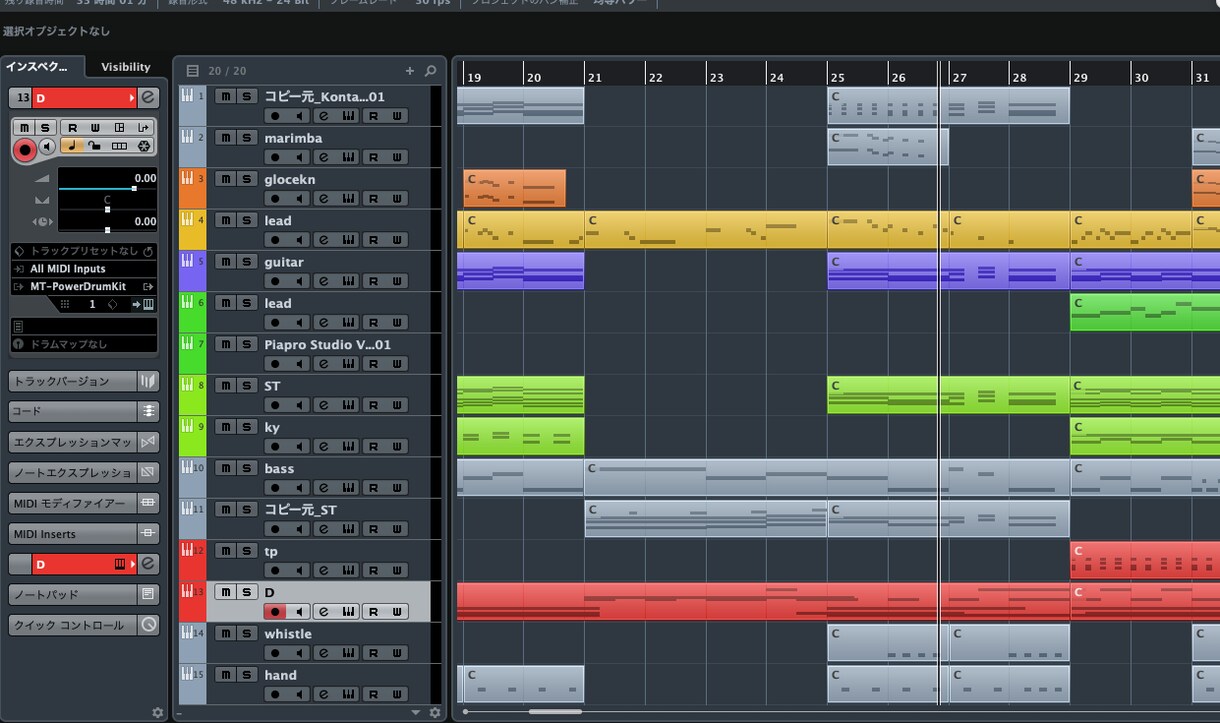Click the コード section icon
The image size is (1220, 723).
coord(149,411)
